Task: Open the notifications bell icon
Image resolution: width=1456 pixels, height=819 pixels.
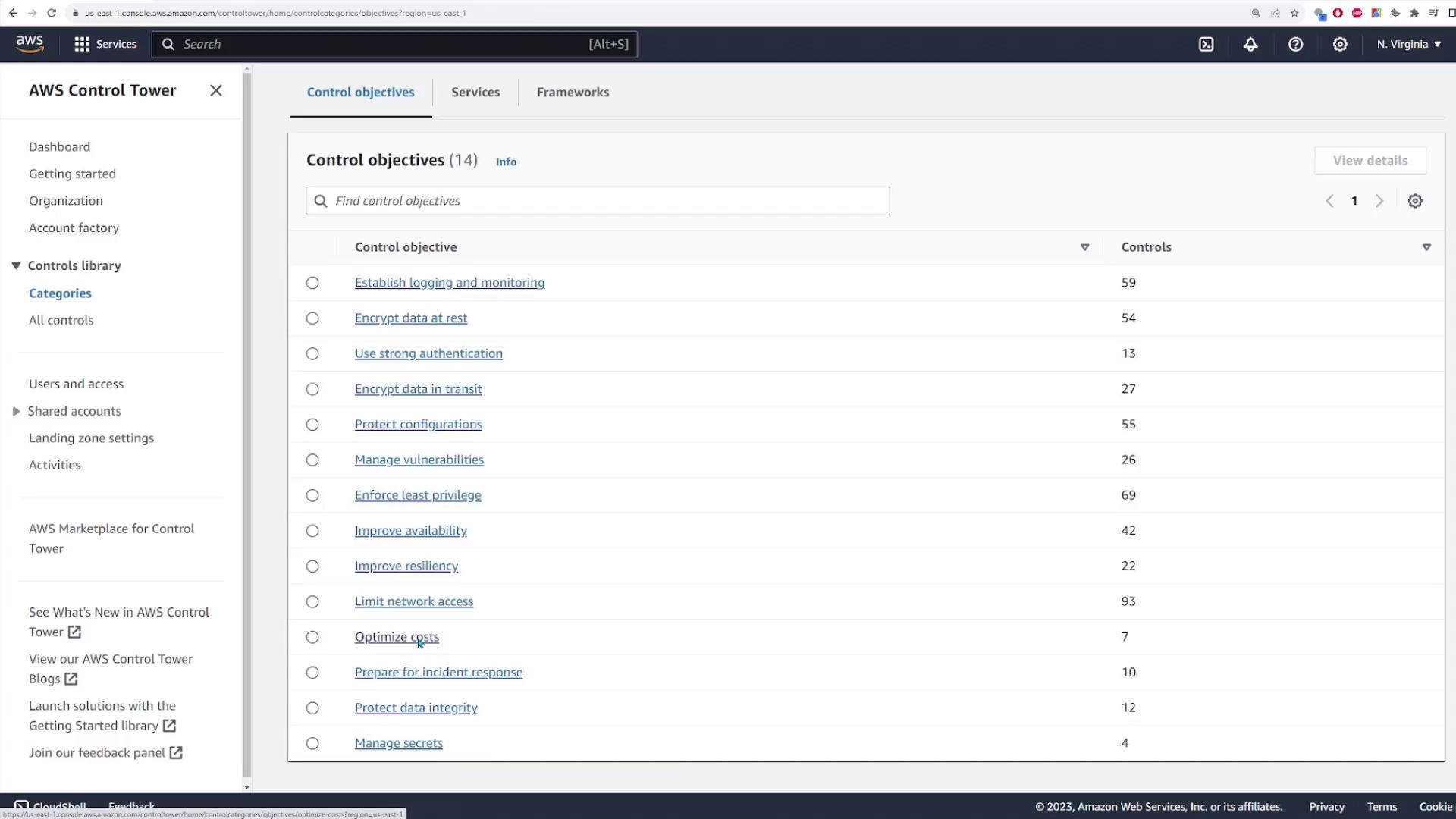Action: pos(1250,44)
